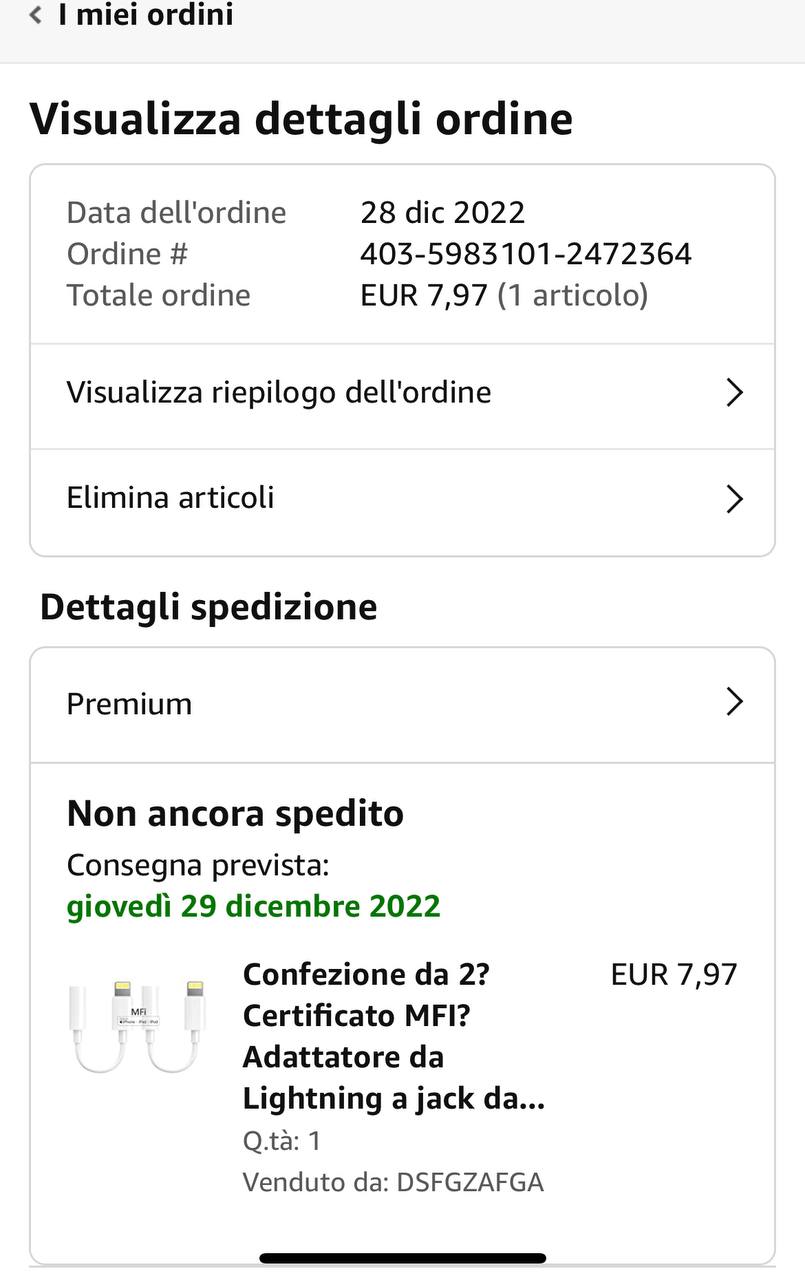This screenshot has width=805, height=1280.
Task: Open the Lightning adapter product thumbnail
Action: tap(137, 1027)
